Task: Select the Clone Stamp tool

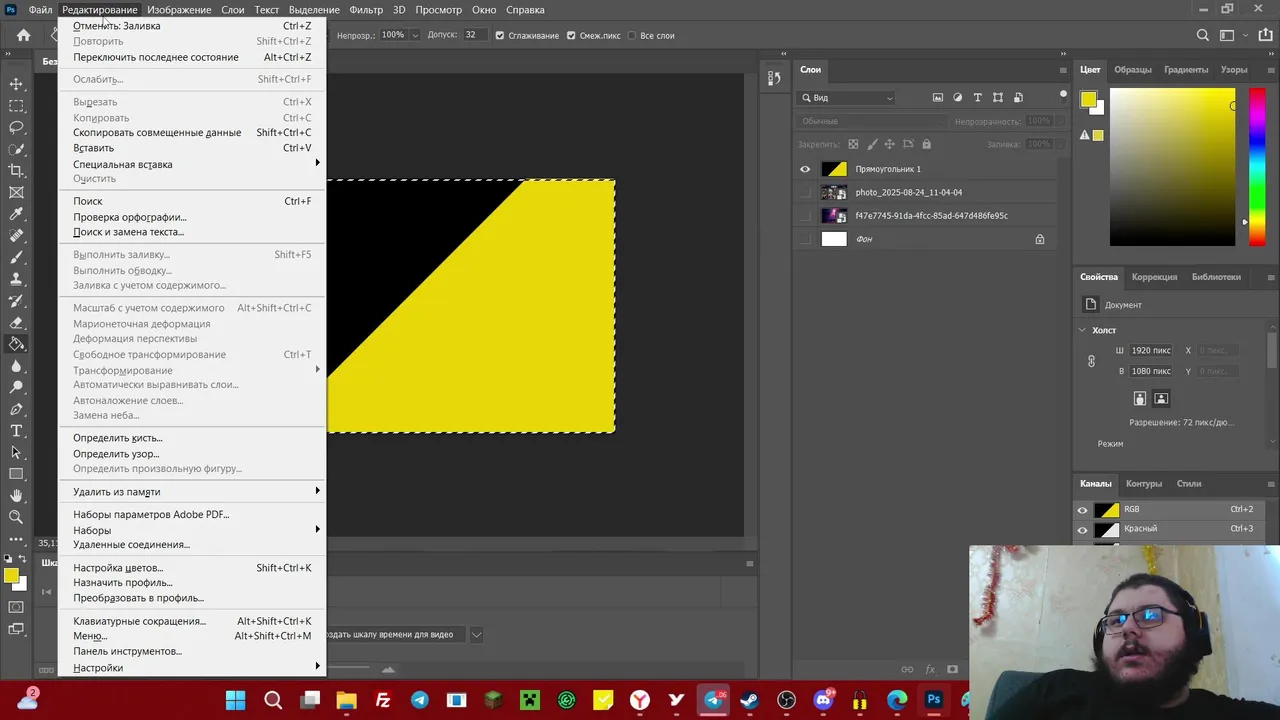Action: pos(16,279)
